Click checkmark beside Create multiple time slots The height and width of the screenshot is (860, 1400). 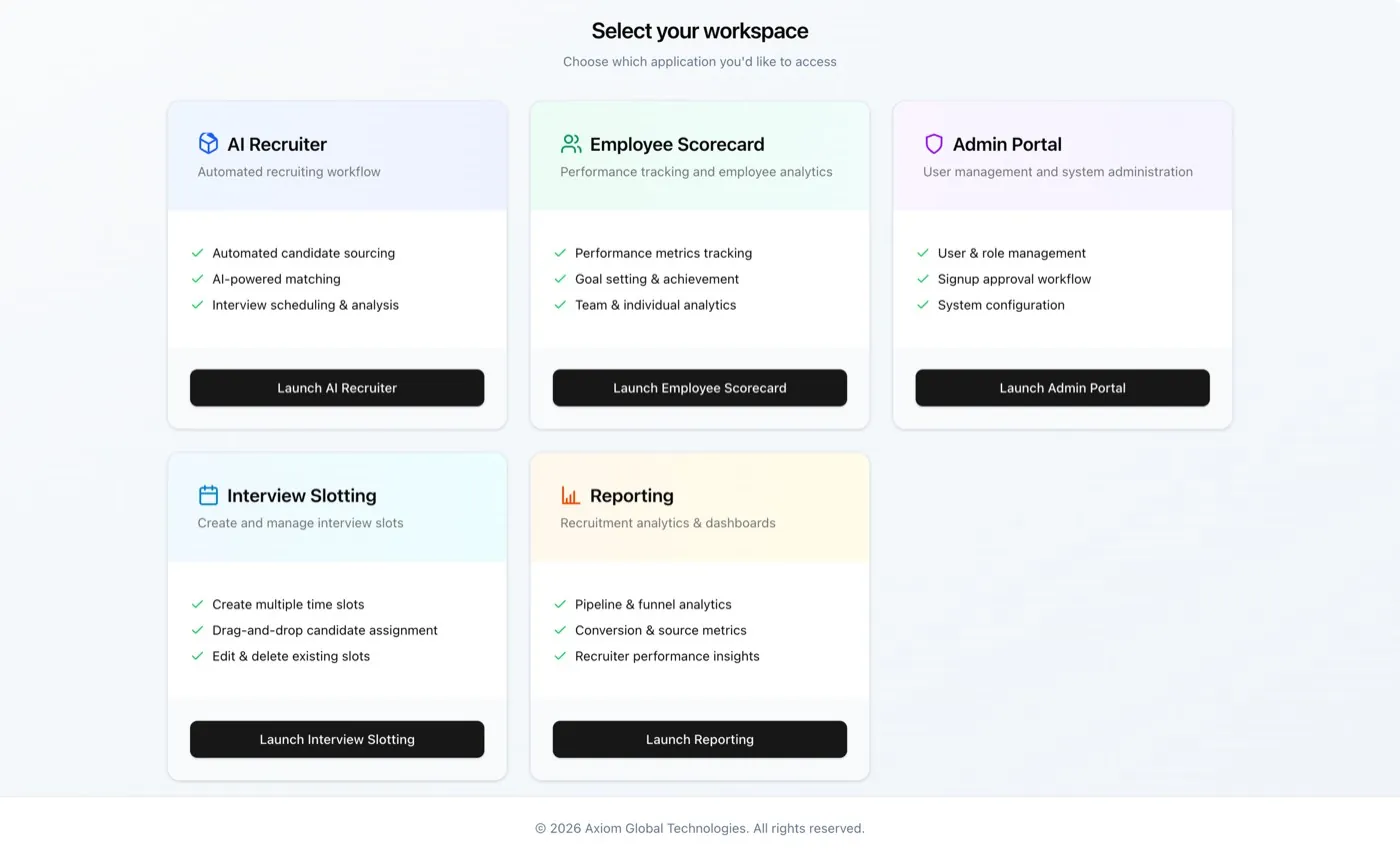pyautogui.click(x=197, y=604)
